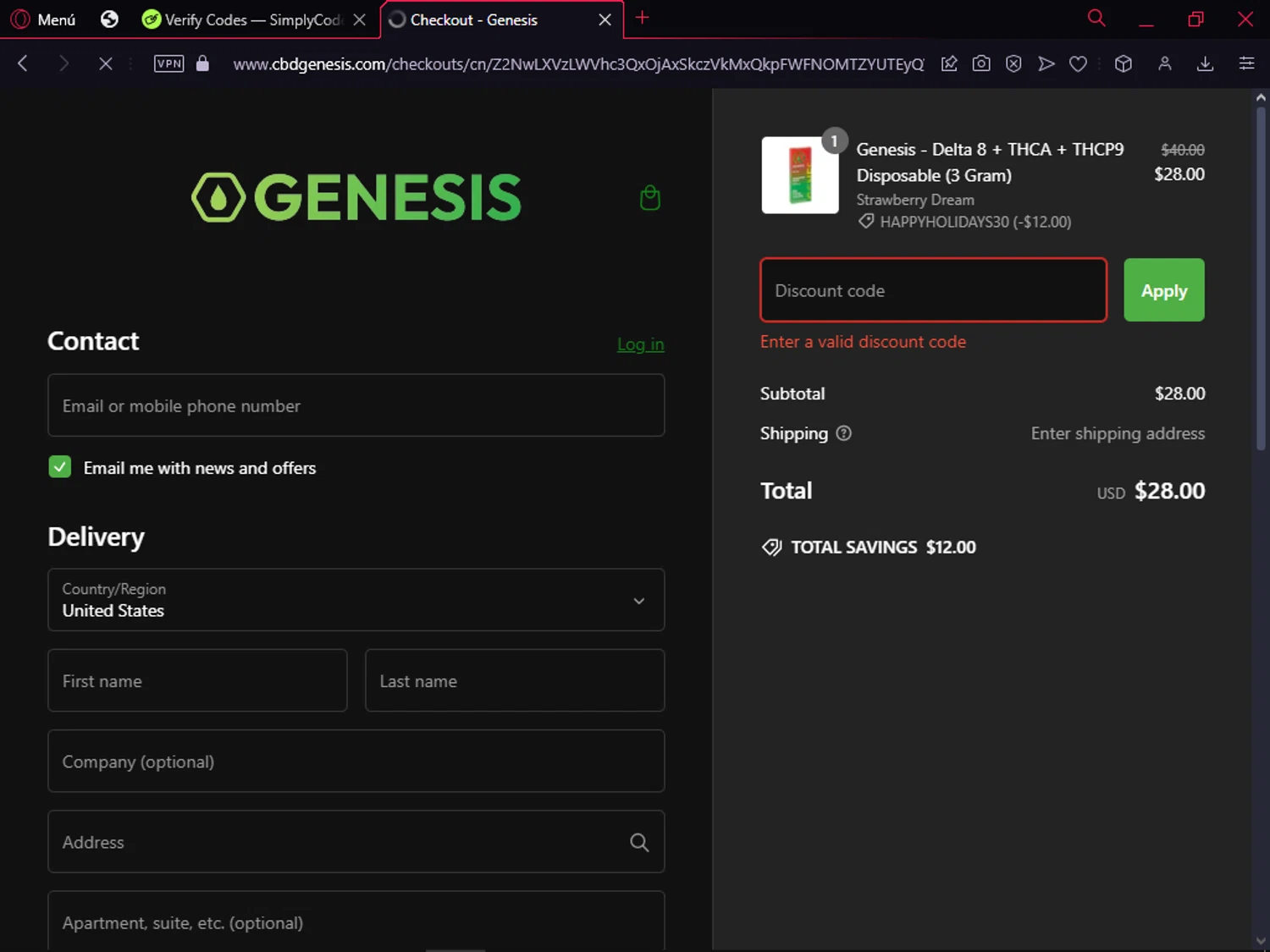The image size is (1270, 952).
Task: Open the browser downloads icon
Action: 1205,63
